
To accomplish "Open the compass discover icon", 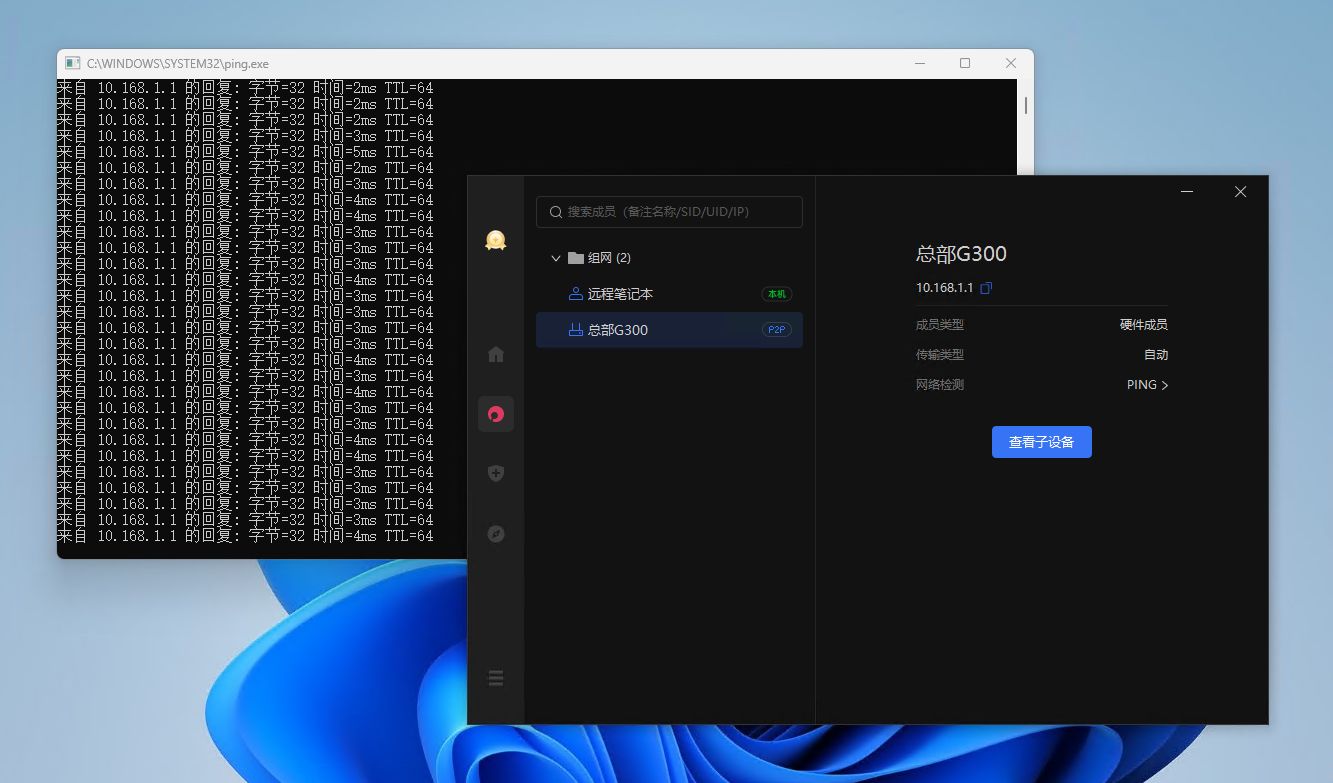I will click(x=496, y=534).
